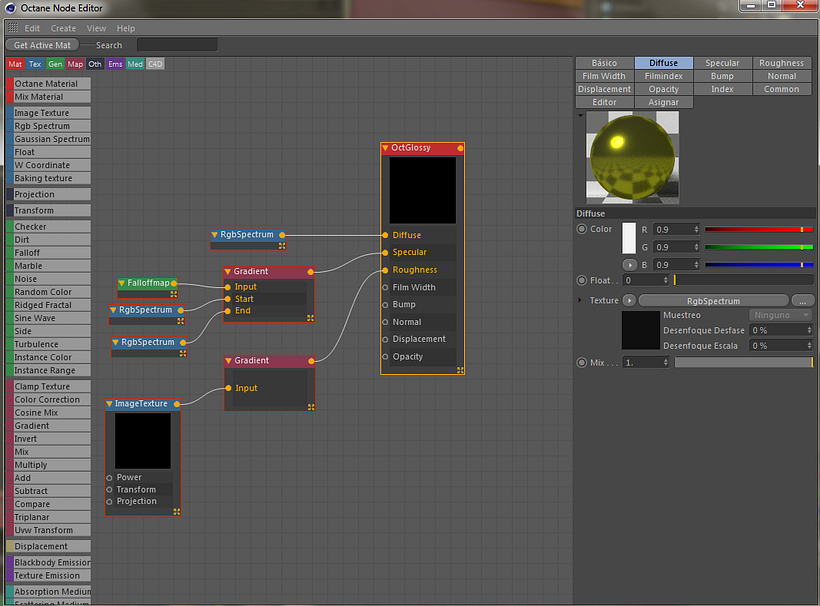This screenshot has width=820, height=606.
Task: Add a Color Correction node from list
Action: pos(49,399)
